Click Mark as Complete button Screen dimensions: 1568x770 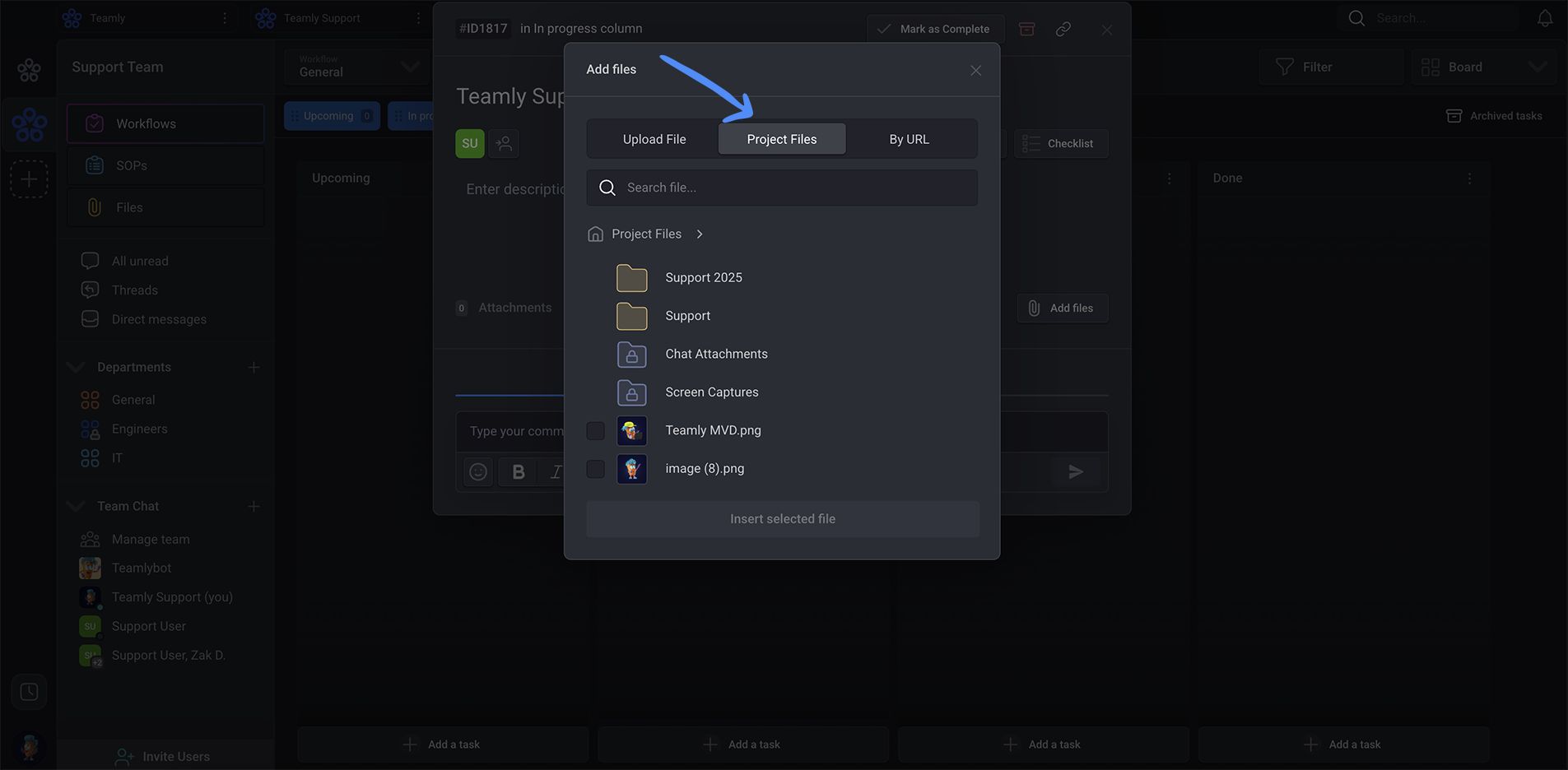tap(935, 29)
